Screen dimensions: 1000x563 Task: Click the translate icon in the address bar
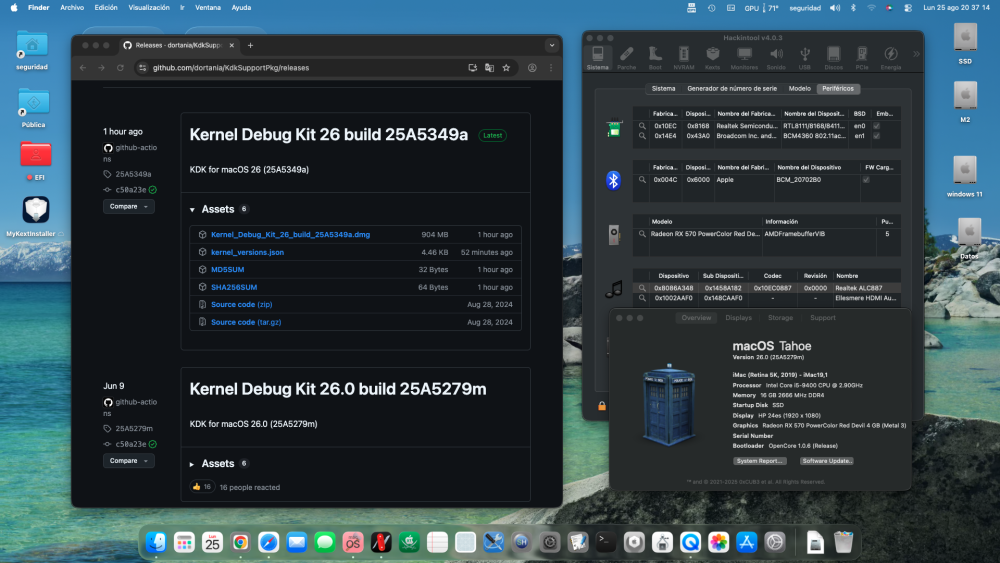pyautogui.click(x=489, y=68)
